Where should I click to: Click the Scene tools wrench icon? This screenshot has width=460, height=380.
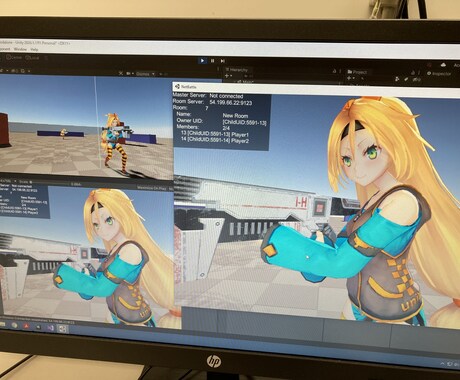pos(121,73)
